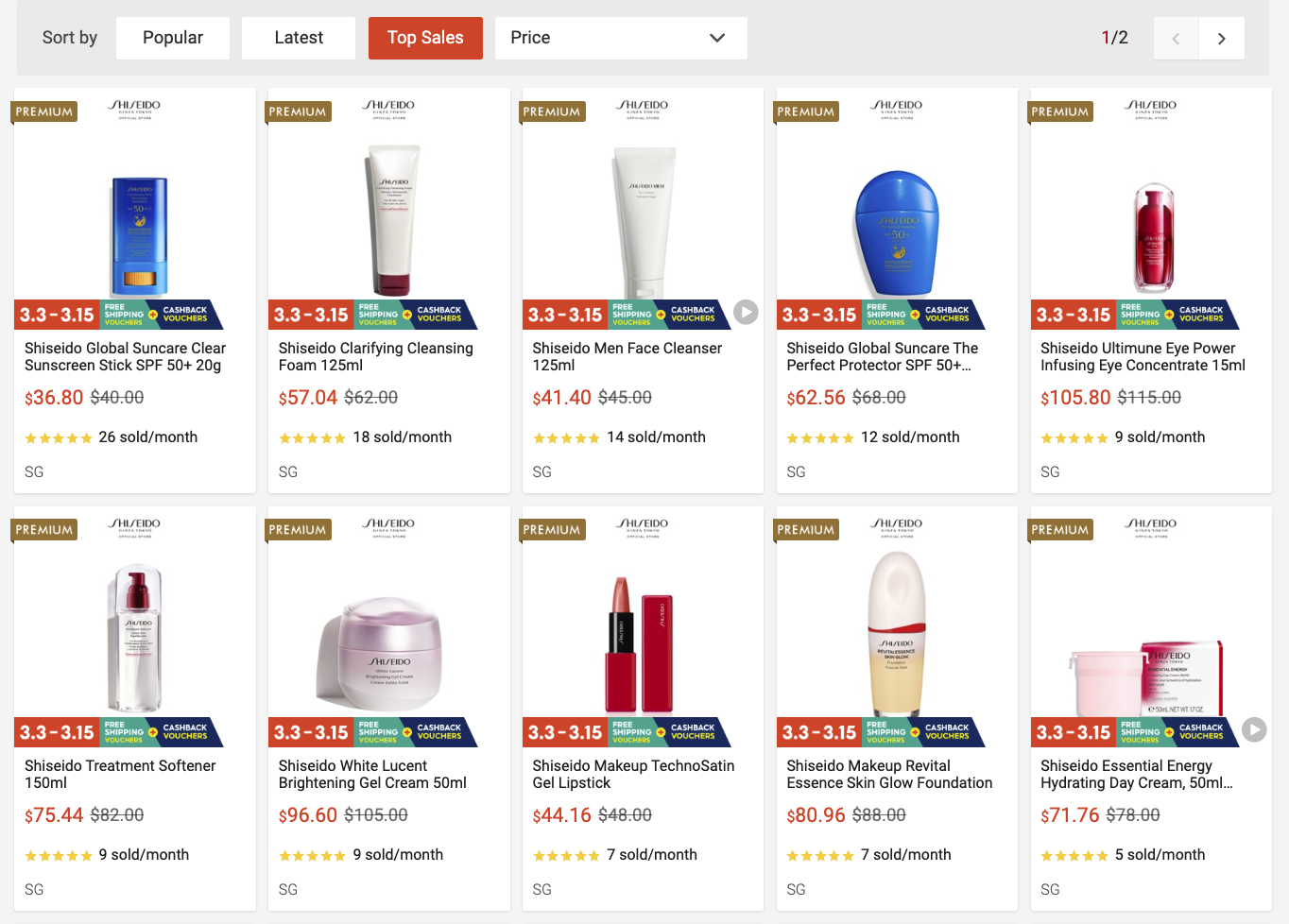Play video on Essential Energy Day Cream

tap(1254, 729)
